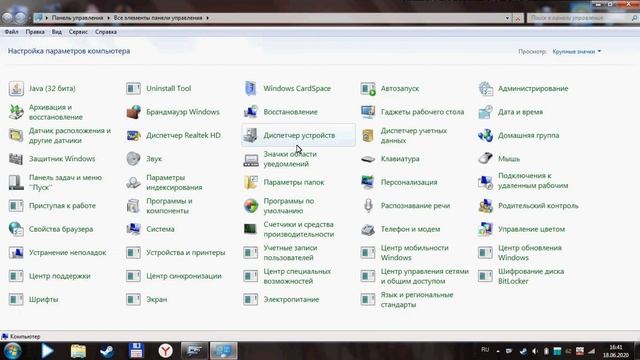Open the Управление цветом icon
The image size is (640, 360).
tap(485, 229)
